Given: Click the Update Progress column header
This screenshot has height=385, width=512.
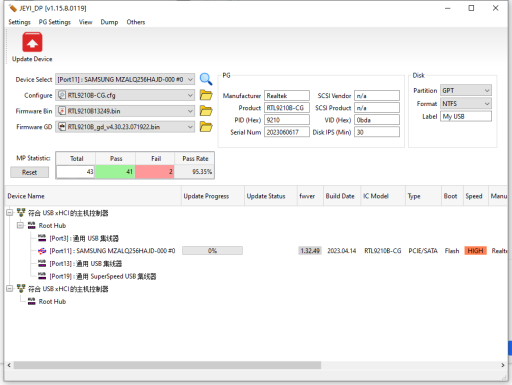Looking at the screenshot, I should (213, 196).
